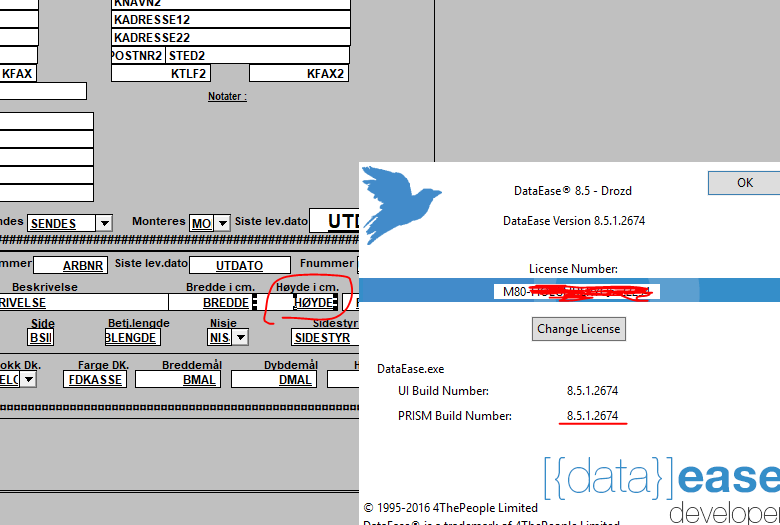Screen dimensions: 780x525
Task: Click the POSTNR2 field
Action: [138, 55]
